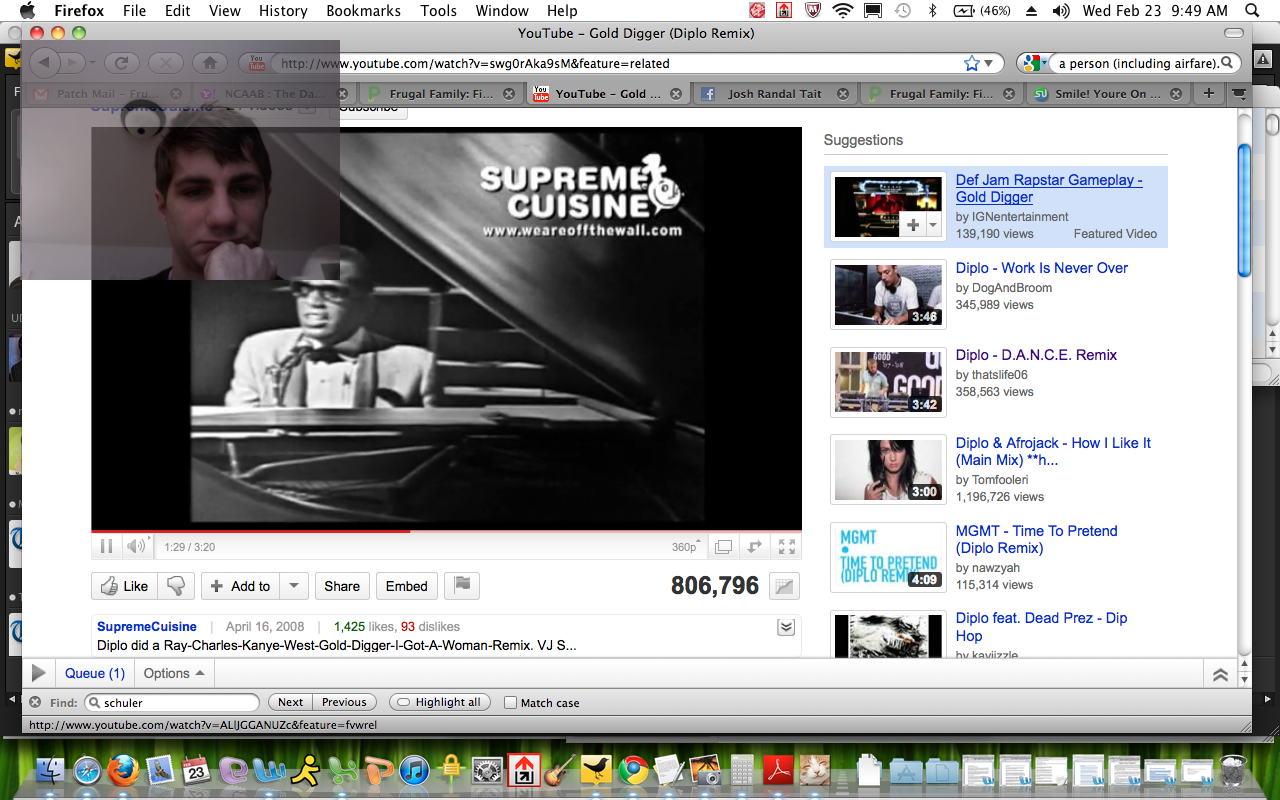Play the queue with the triangle button
The image size is (1280, 800).
[38, 673]
